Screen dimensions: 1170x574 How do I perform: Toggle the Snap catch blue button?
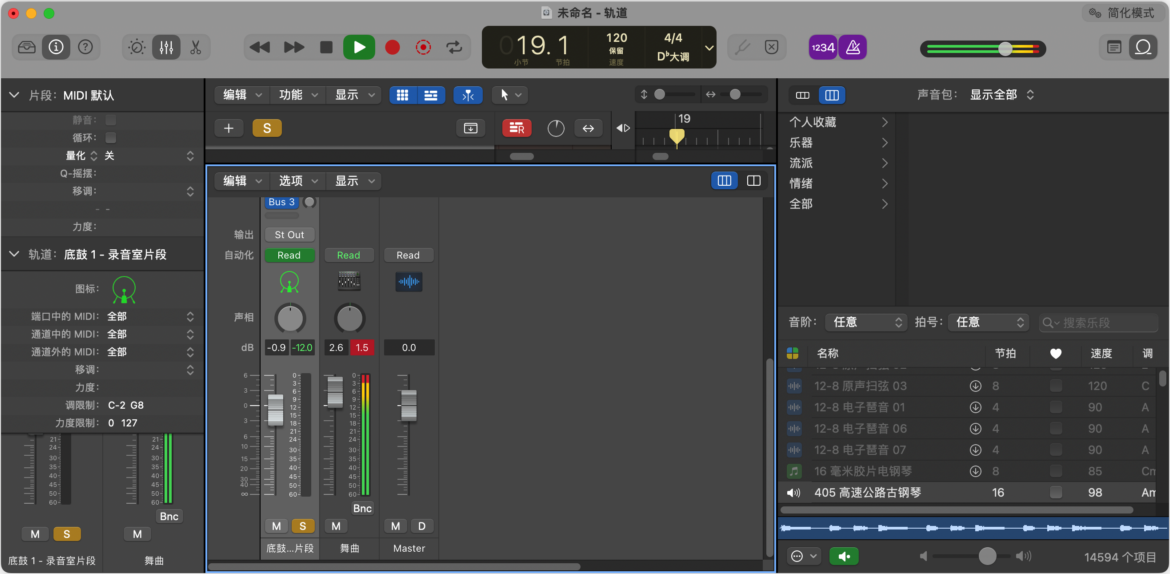coord(468,95)
